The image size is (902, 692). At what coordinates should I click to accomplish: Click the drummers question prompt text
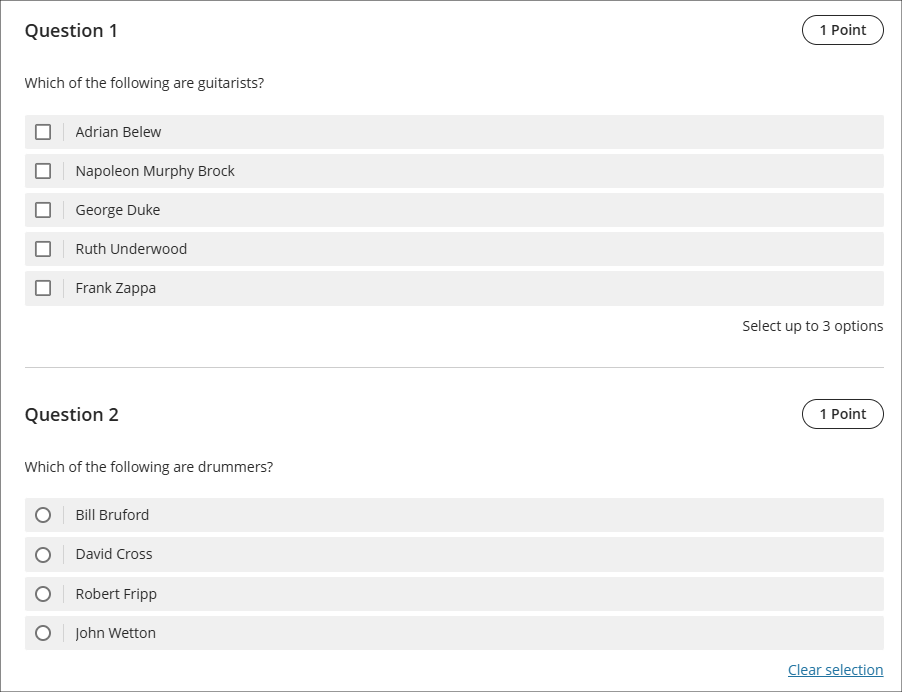pos(148,467)
